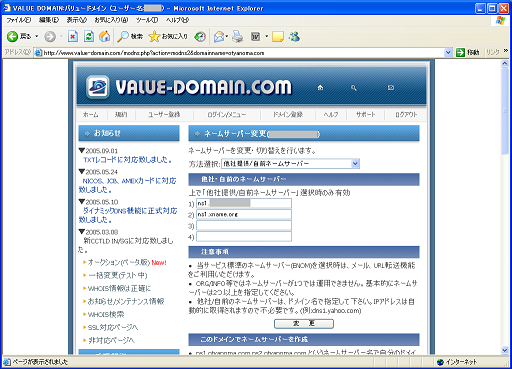
Task: Click the Internet zone globe in status bar
Action: click(x=440, y=362)
